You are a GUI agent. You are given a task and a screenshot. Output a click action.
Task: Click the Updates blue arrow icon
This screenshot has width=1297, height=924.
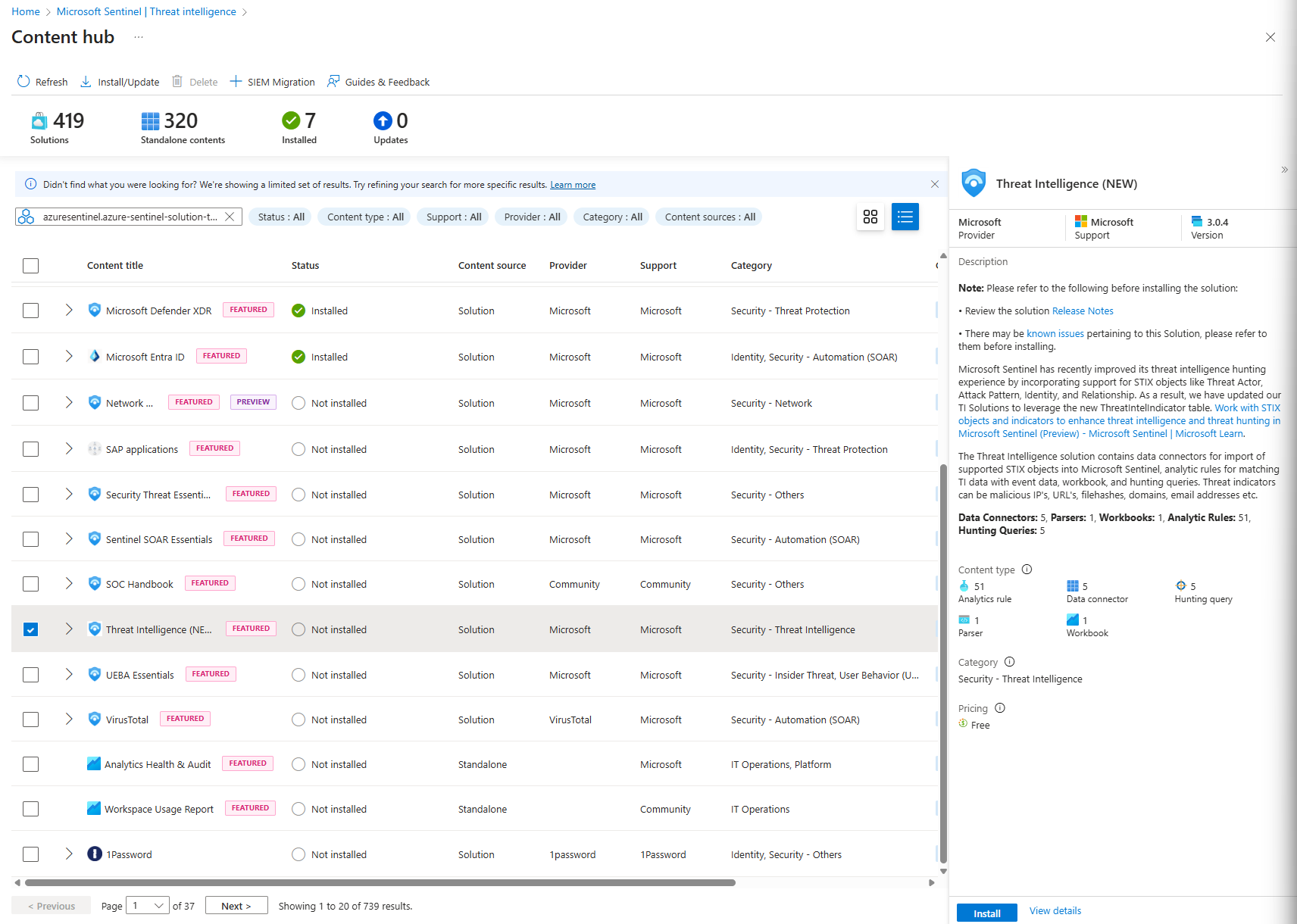tap(383, 120)
